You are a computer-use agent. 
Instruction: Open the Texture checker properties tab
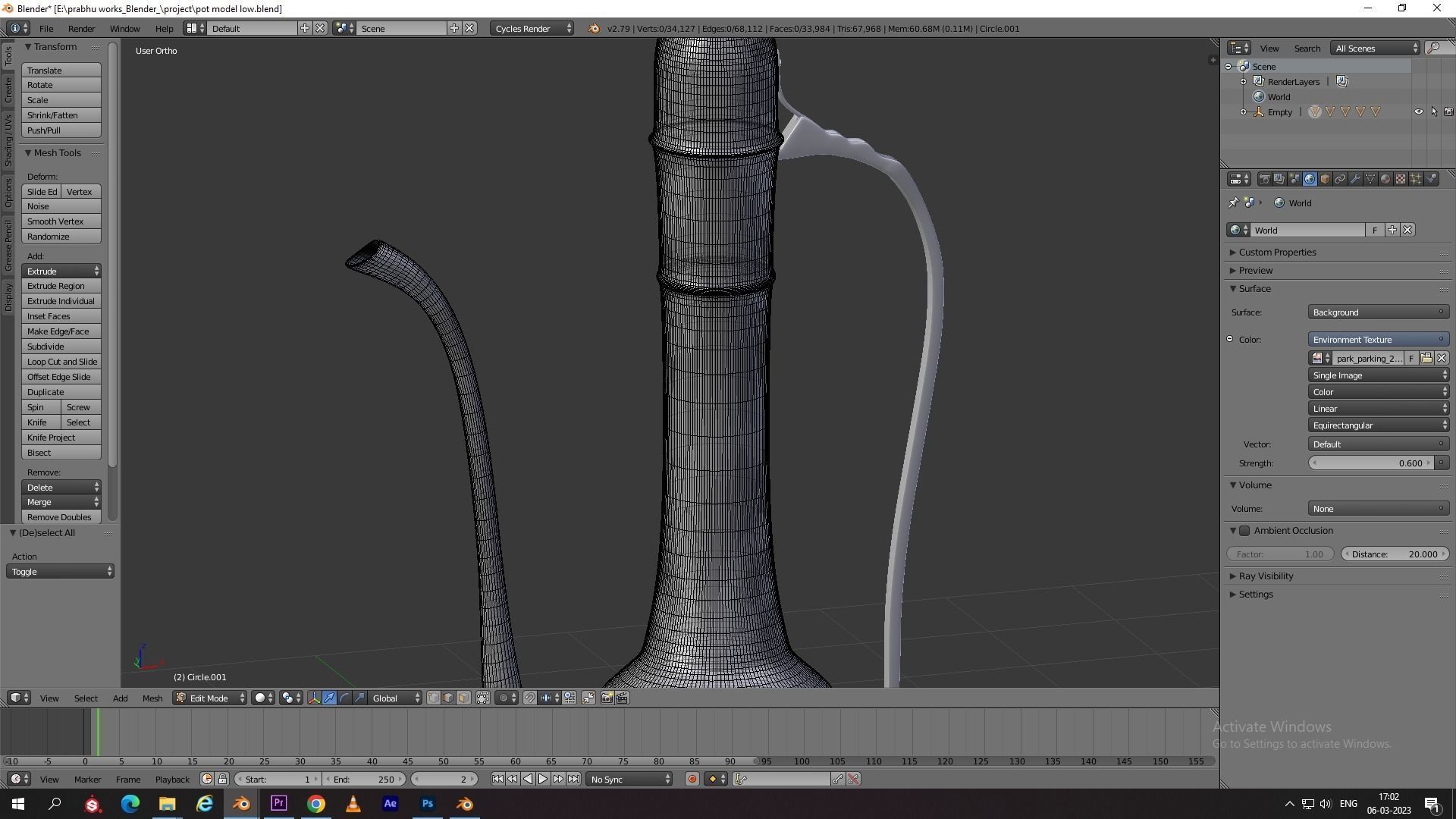coord(1401,179)
